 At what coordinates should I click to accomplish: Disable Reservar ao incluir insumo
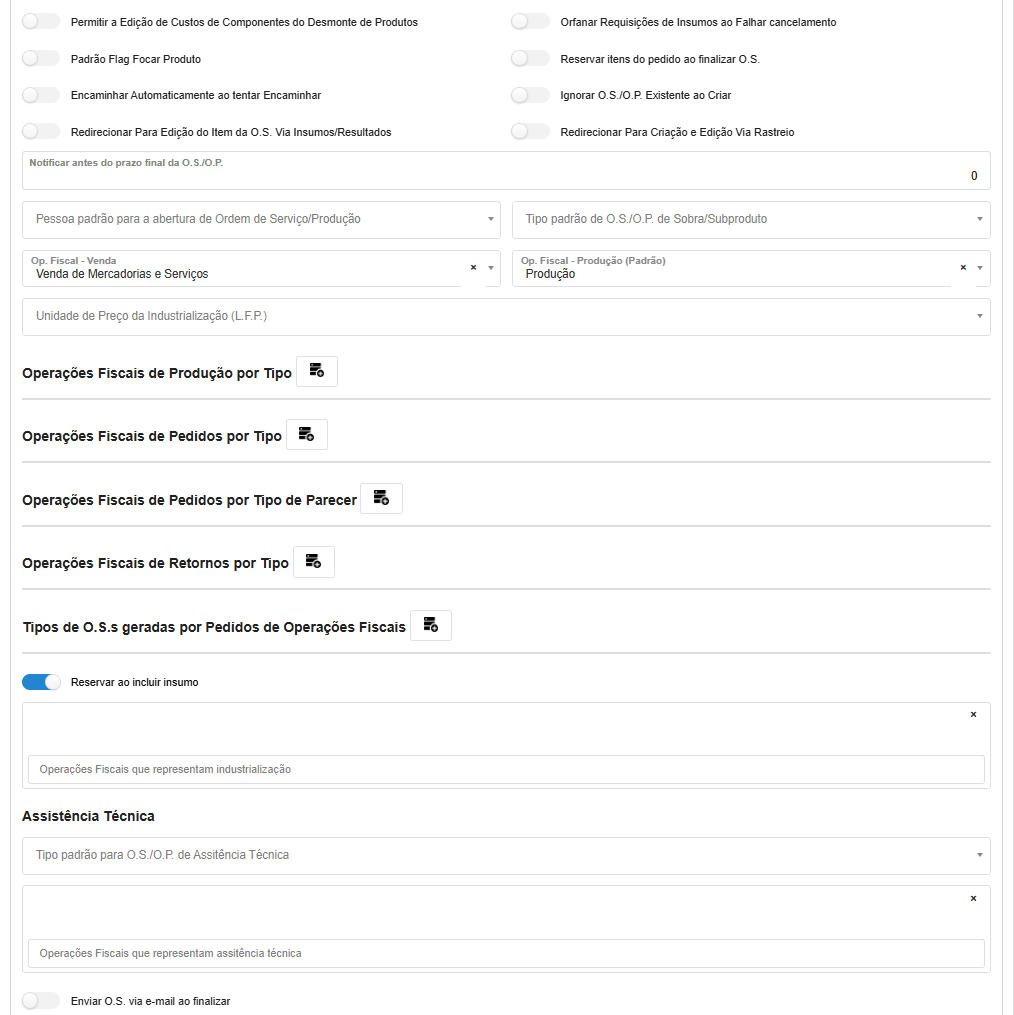click(42, 682)
